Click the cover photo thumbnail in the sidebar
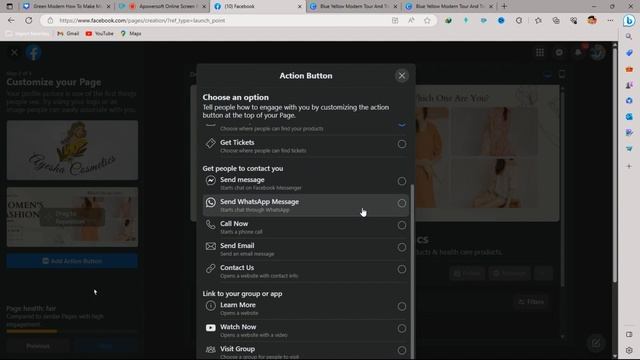Screen dimensions: 640x360 (x=72, y=217)
